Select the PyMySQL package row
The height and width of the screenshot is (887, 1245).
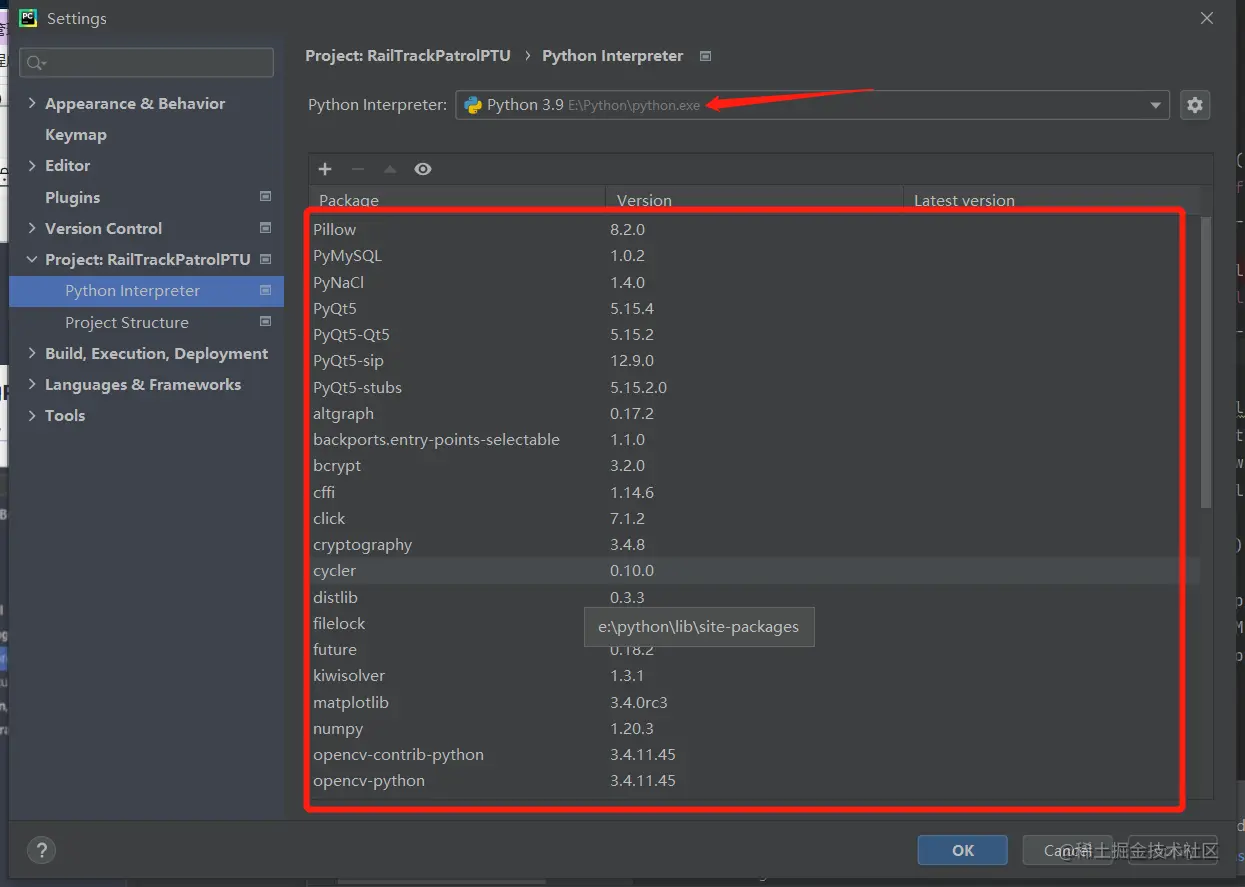[754, 255]
